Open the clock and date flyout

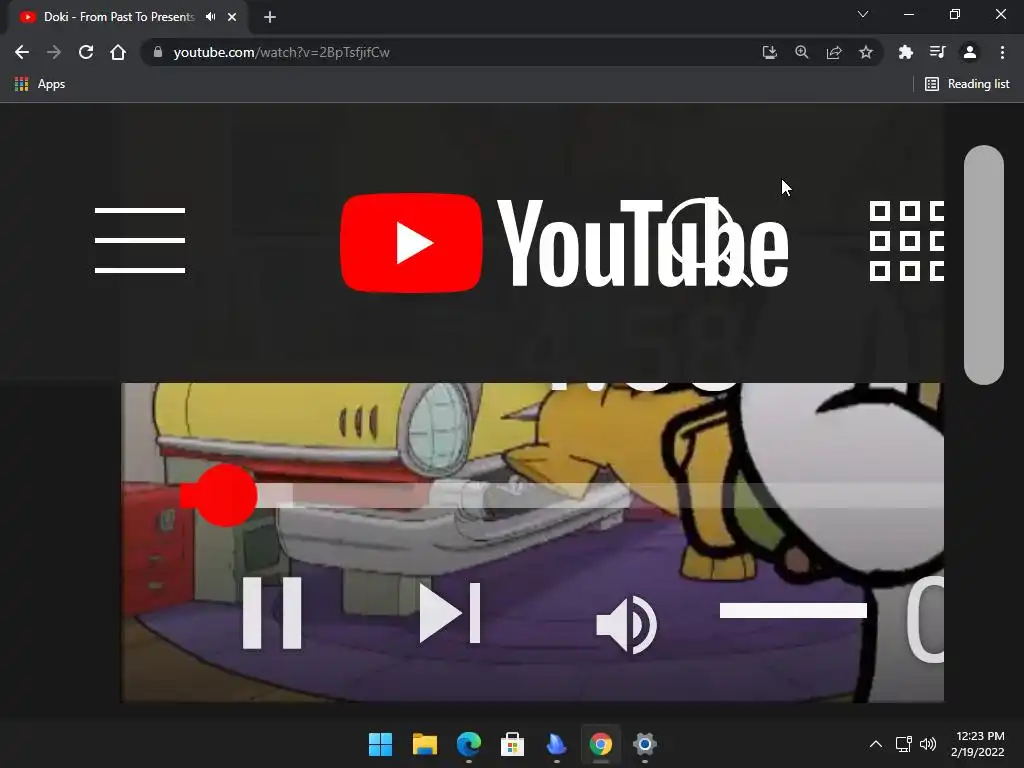coord(978,744)
